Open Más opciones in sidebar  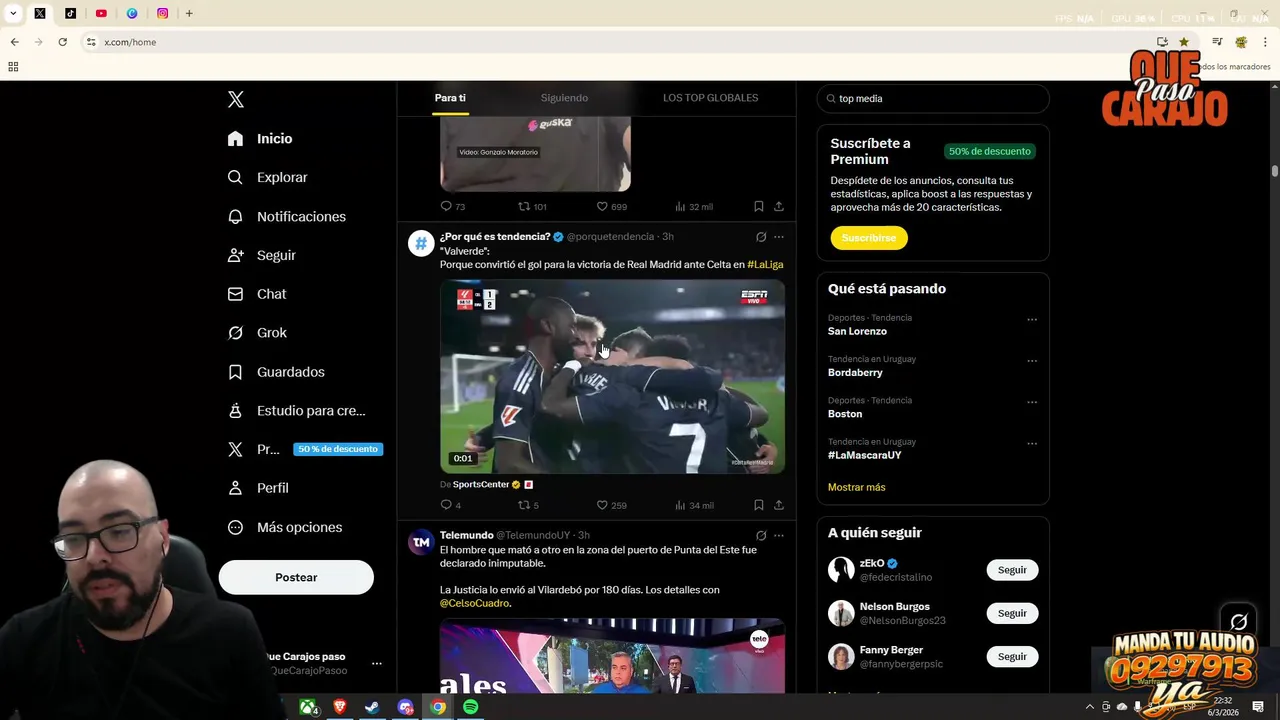coord(284,527)
